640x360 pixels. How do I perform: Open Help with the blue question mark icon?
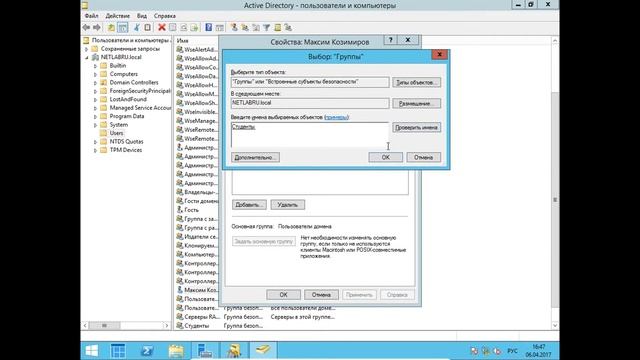(209, 27)
